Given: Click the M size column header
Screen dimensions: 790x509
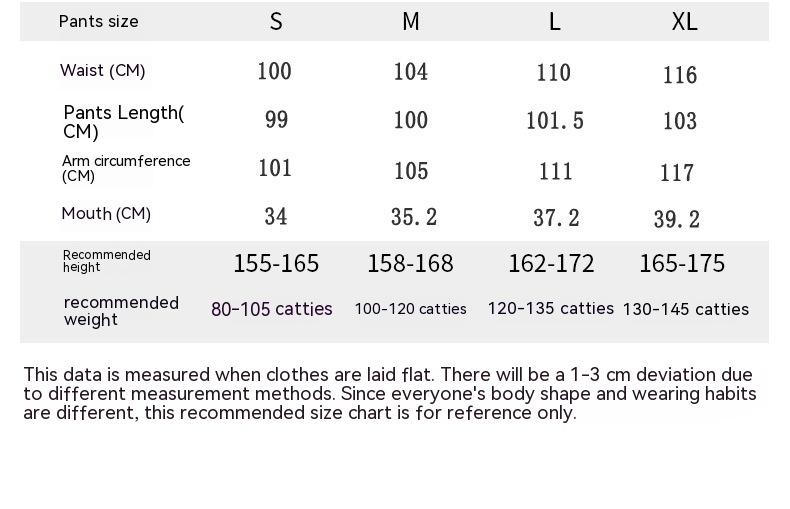Looking at the screenshot, I should 411,22.
